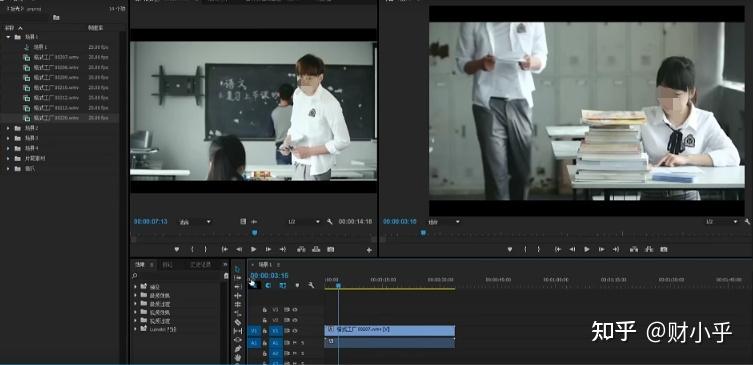Screen dimensions: 753x365
Task: Open Source monitor button editor plus icon
Action: pyautogui.click(x=369, y=250)
